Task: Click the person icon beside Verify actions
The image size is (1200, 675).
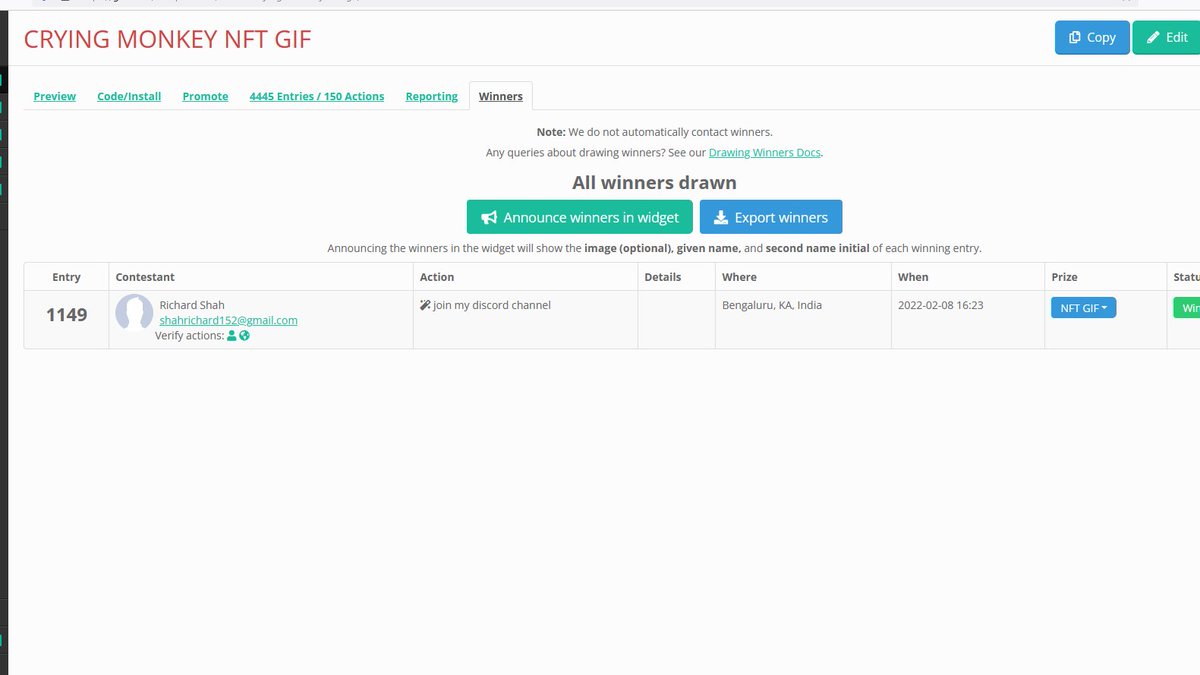Action: point(232,336)
